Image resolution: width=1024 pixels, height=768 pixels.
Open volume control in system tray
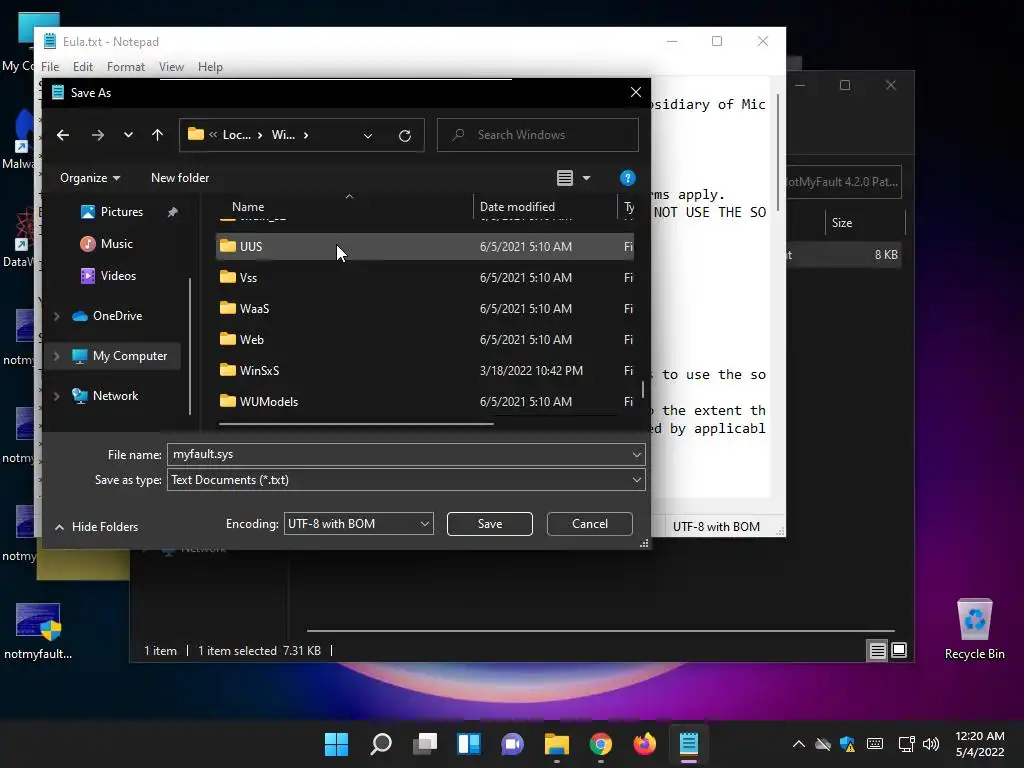pos(931,744)
